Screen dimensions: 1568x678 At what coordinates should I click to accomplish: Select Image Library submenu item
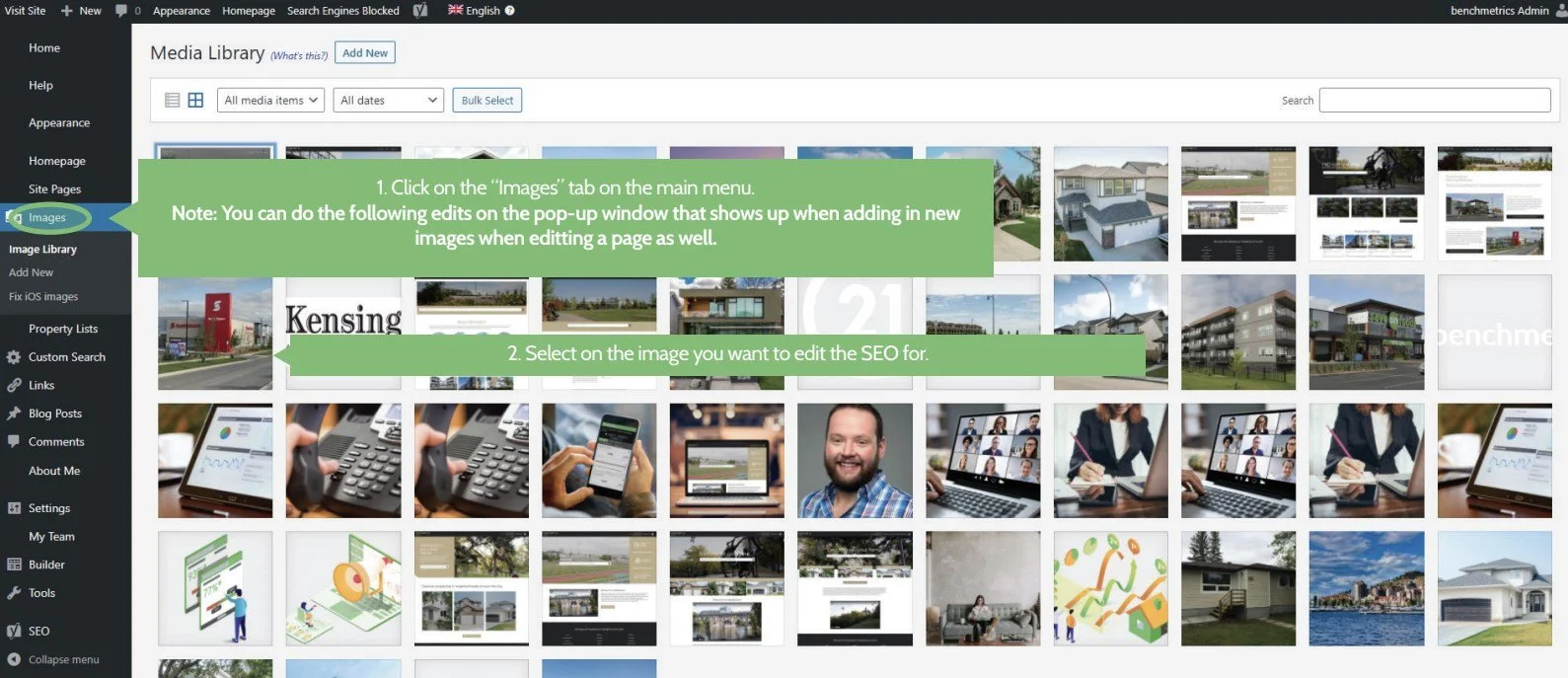point(42,250)
